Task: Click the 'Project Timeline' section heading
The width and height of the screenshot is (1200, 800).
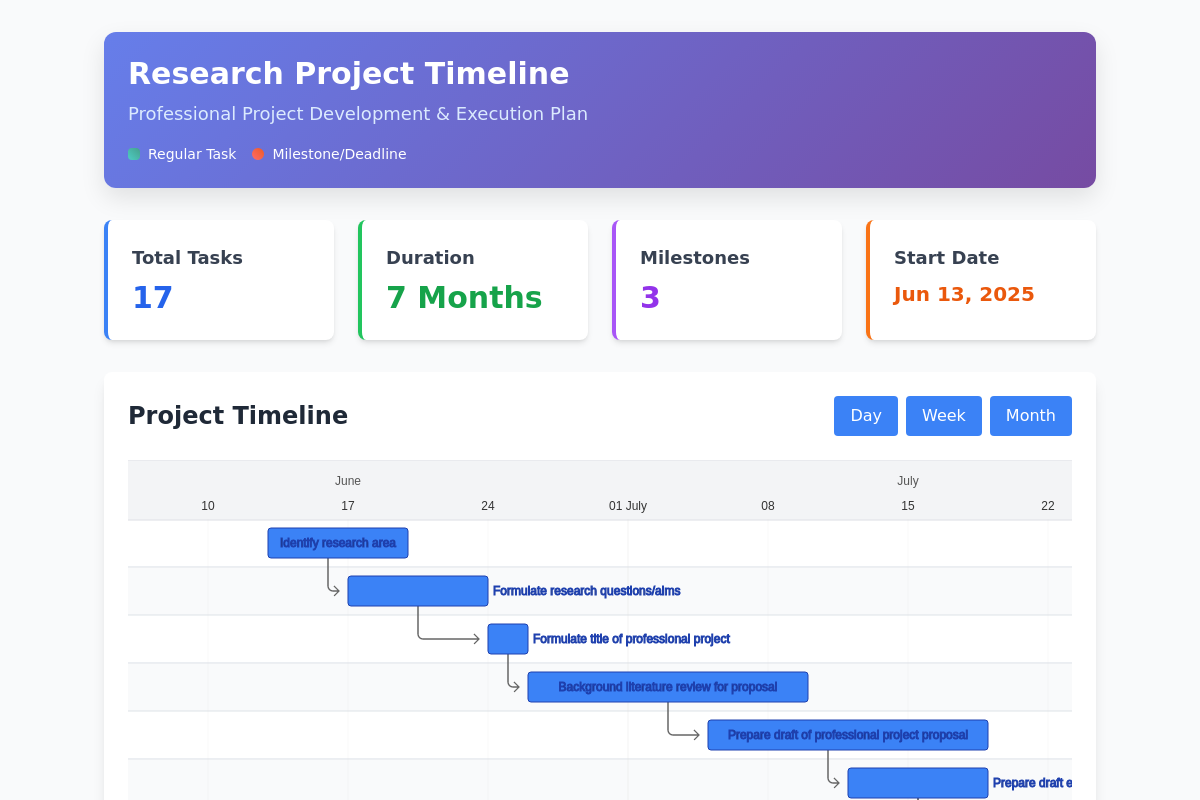Action: 238,415
